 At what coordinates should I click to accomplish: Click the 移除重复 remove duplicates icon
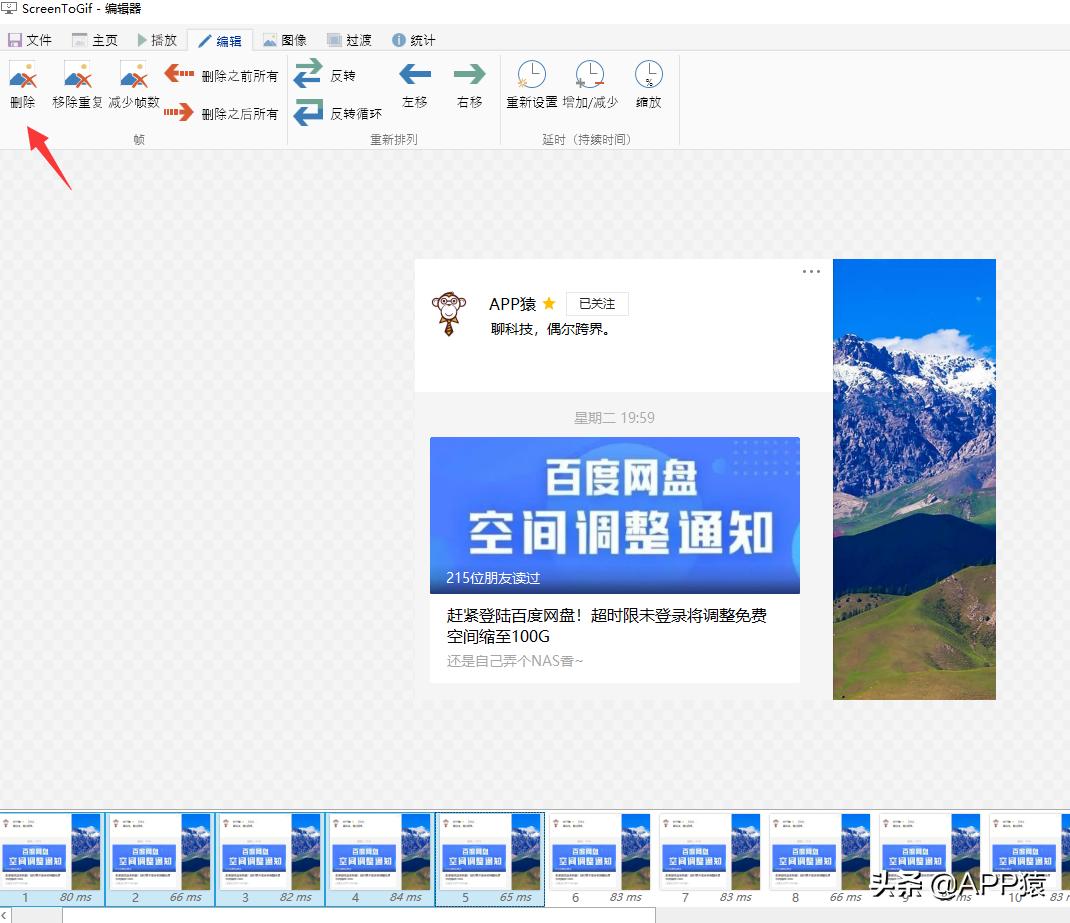coord(77,76)
